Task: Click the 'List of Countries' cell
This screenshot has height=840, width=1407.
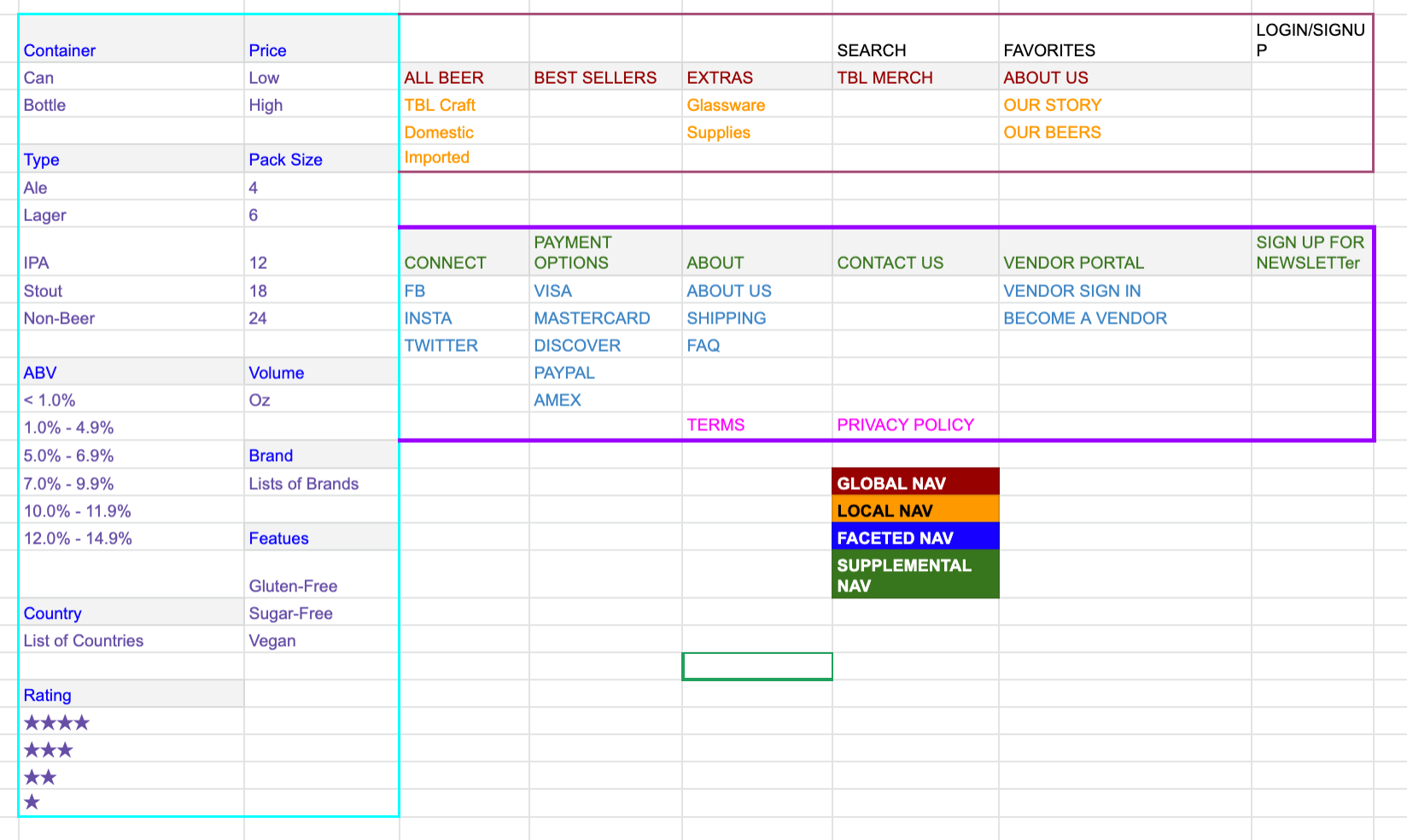Action: [131, 640]
